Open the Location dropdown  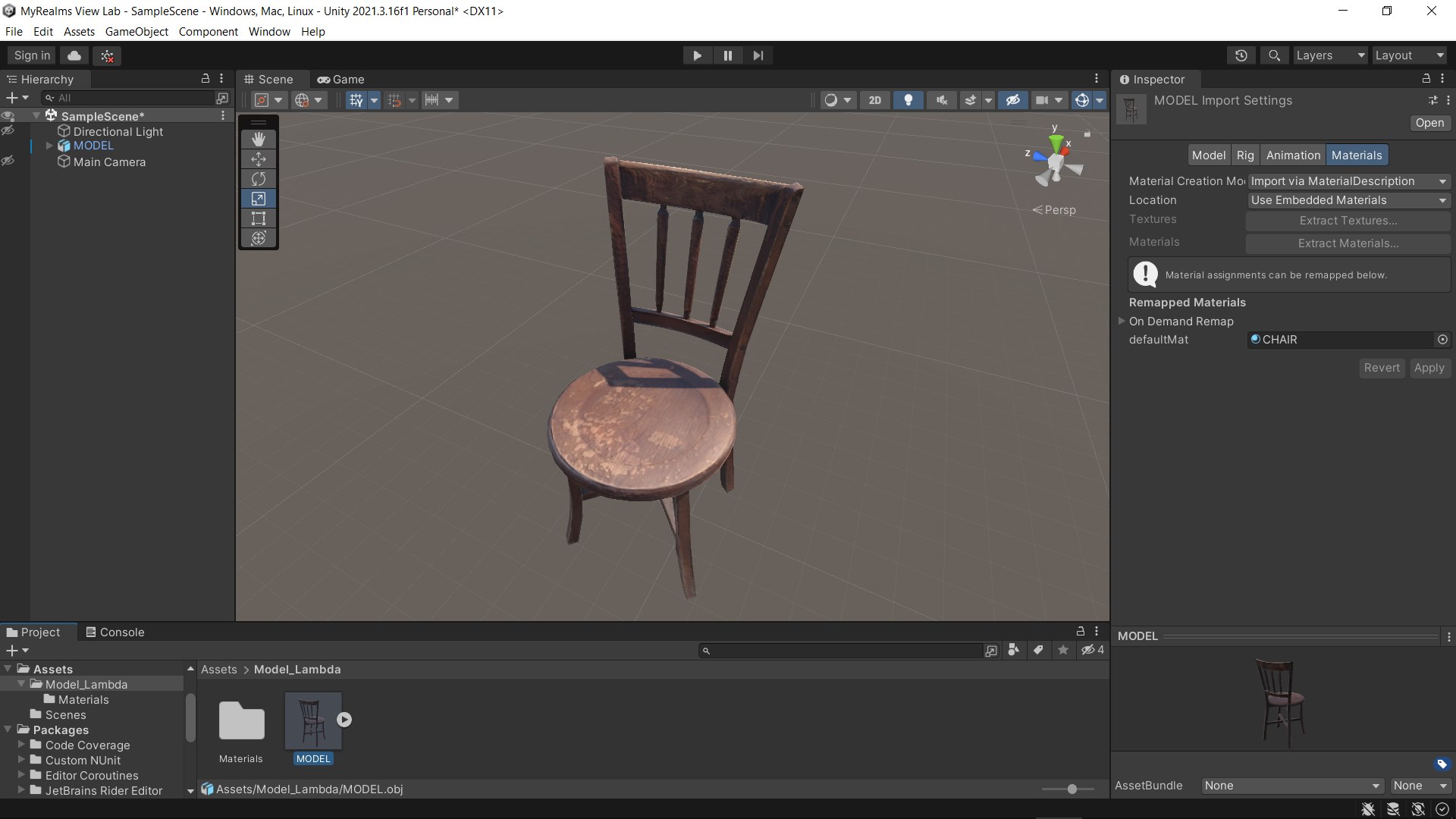[x=1348, y=200]
